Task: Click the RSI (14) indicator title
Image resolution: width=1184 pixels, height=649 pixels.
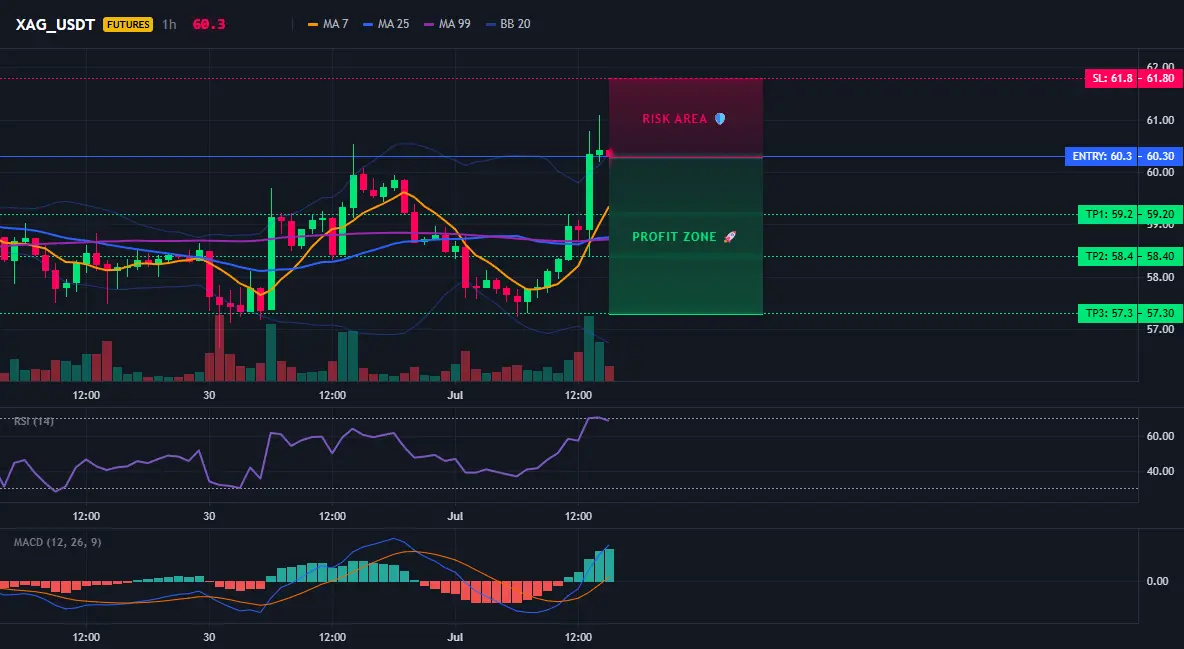Action: tap(33, 421)
